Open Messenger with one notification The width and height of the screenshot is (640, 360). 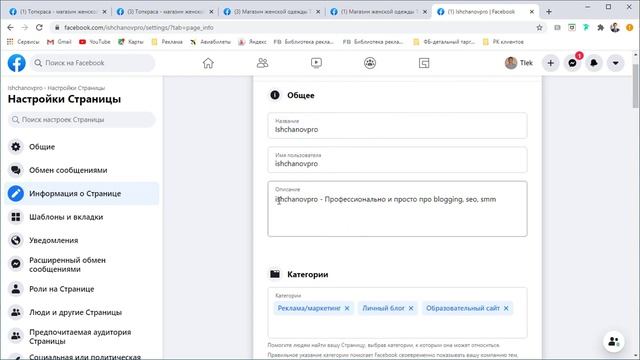tap(572, 63)
